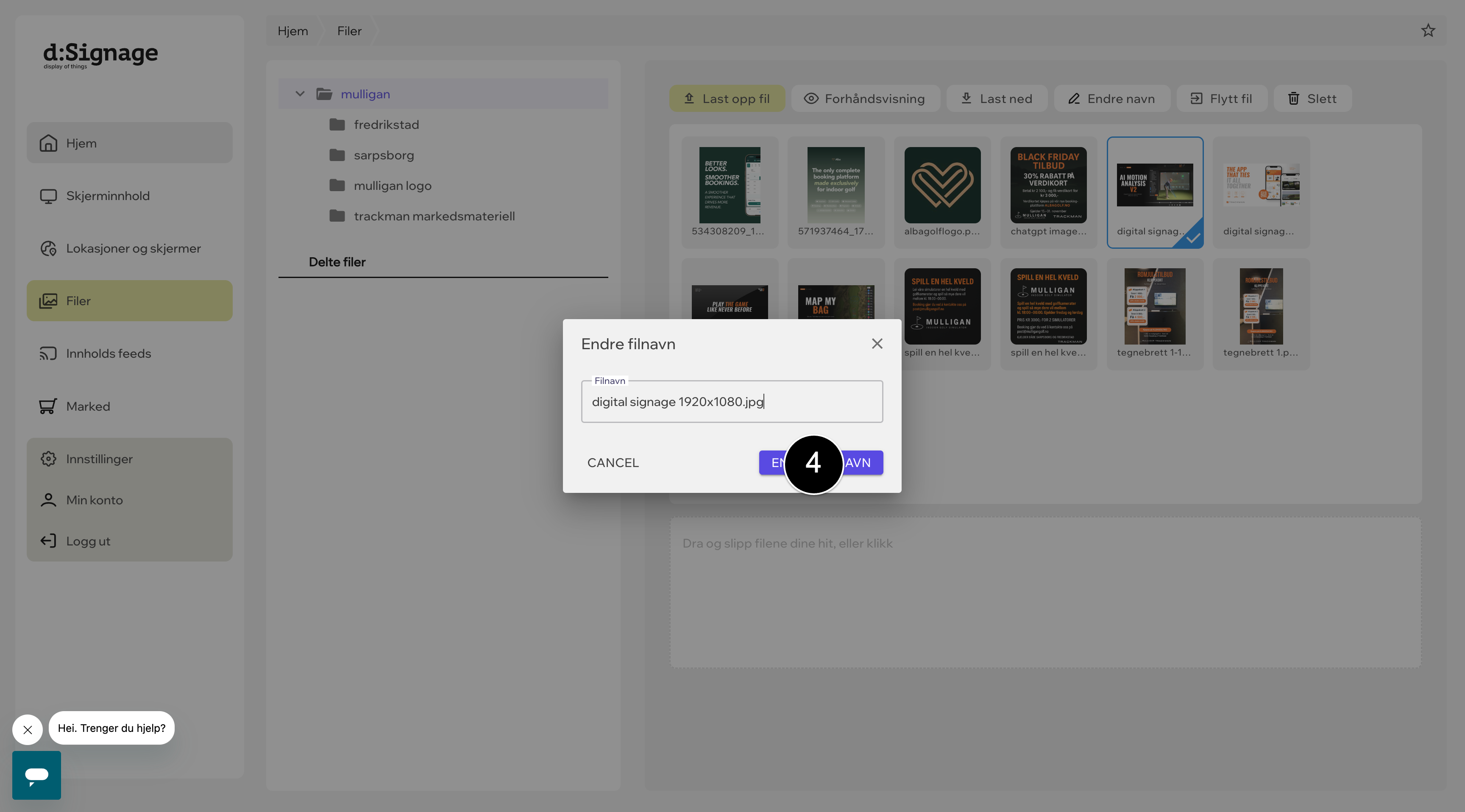The width and height of the screenshot is (1465, 812).
Task: Open trackman markedsmateriell folder
Action: (x=434, y=216)
